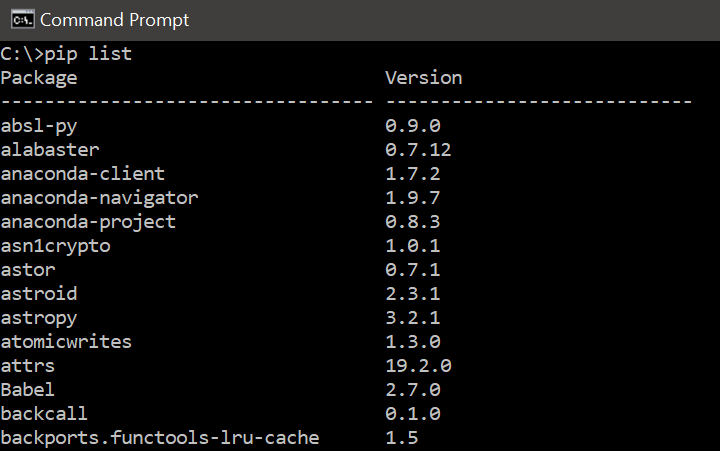Screen dimensions: 720x451
Task: Click the alabaster version number 0.7.12
Action: 418,150
